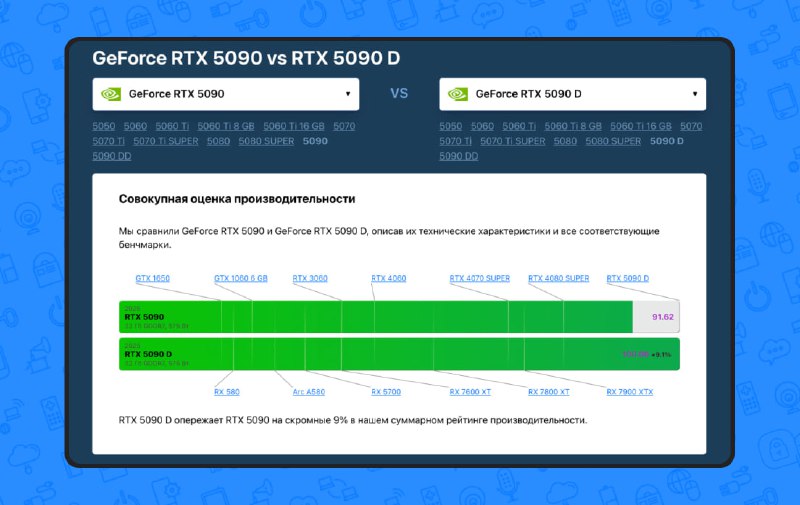This screenshot has width=800, height=505.
Task: Choose 5060 Ti under left selector
Action: point(172,126)
